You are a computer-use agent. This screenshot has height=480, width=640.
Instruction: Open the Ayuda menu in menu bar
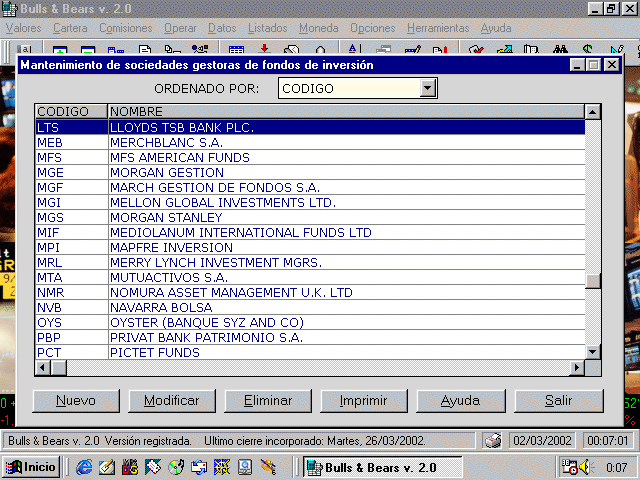[x=496, y=28]
